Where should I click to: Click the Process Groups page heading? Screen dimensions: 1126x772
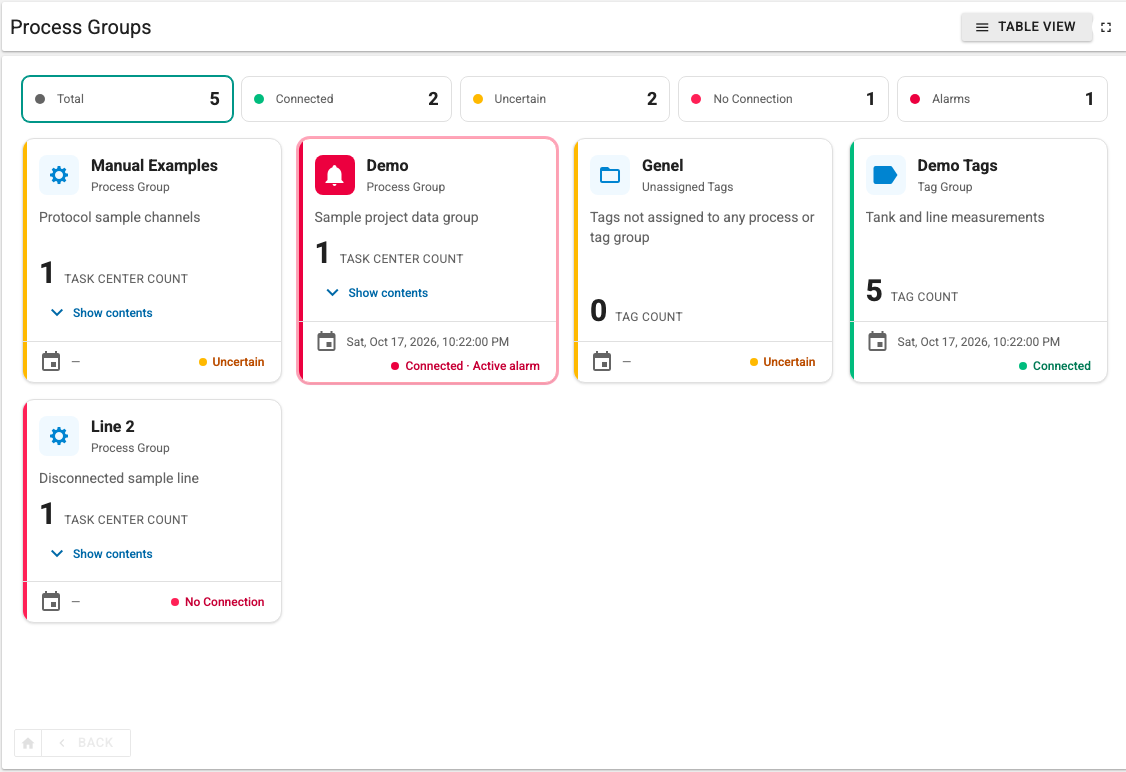click(x=81, y=27)
